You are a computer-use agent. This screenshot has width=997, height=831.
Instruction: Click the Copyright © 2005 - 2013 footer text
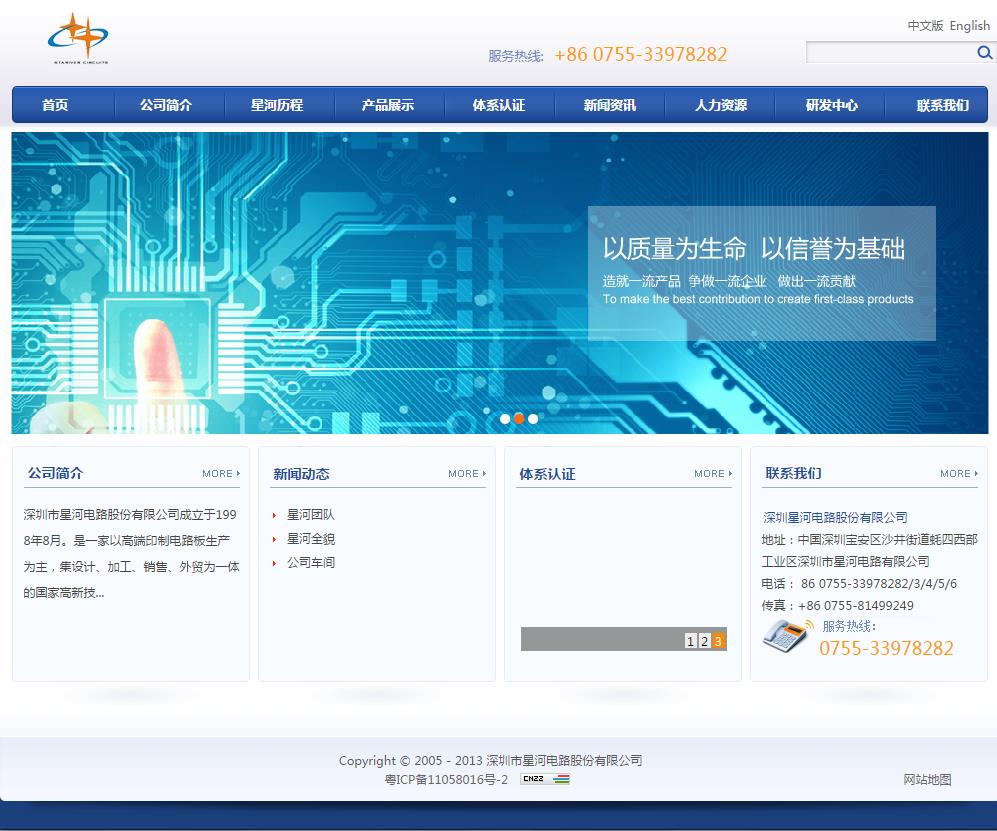tap(490, 760)
